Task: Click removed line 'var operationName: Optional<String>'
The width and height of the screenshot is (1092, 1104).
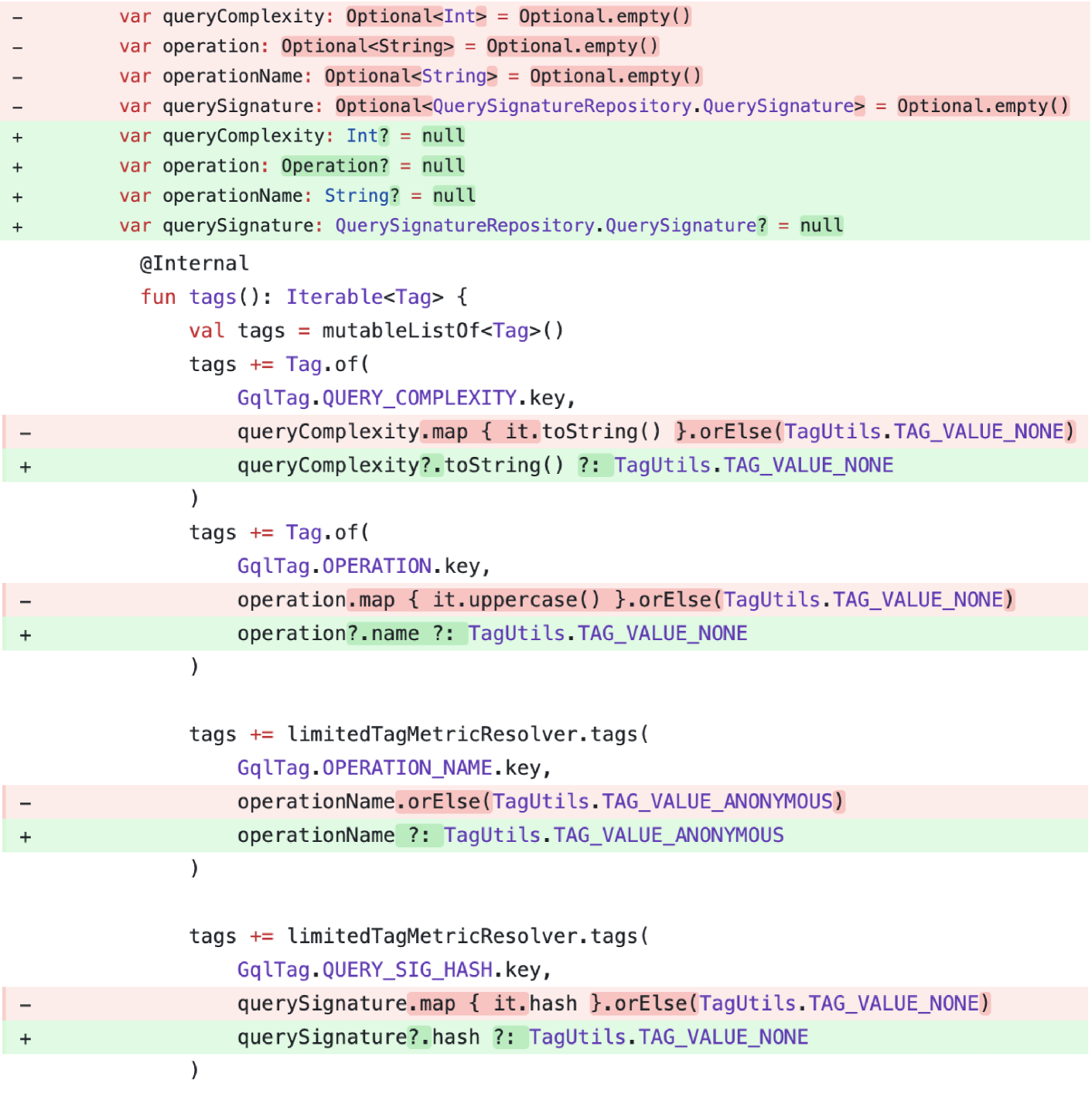Action: click(x=545, y=77)
